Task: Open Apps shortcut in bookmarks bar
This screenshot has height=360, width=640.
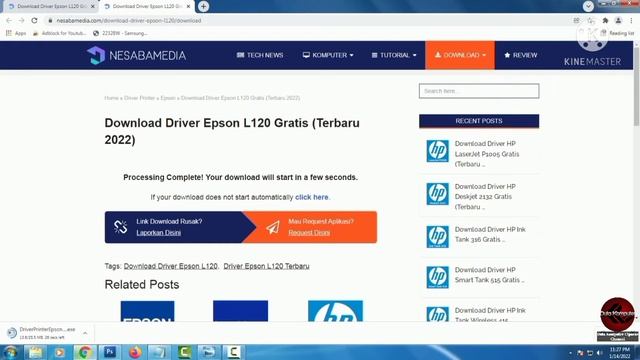Action: (x=16, y=33)
